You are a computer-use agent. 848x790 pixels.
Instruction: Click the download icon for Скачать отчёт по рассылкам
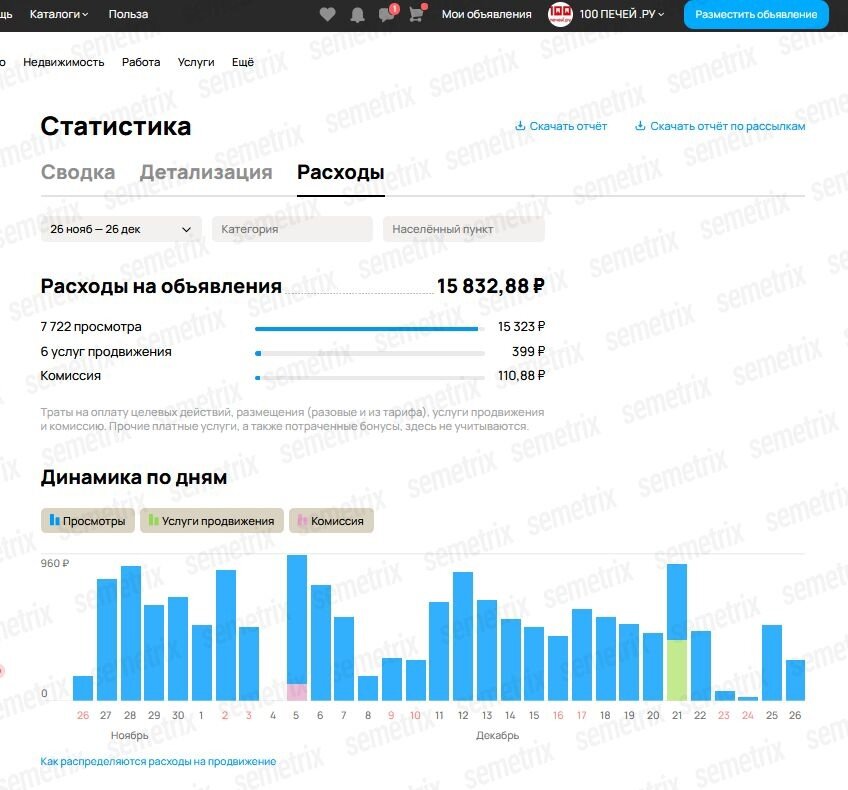pyautogui.click(x=639, y=126)
